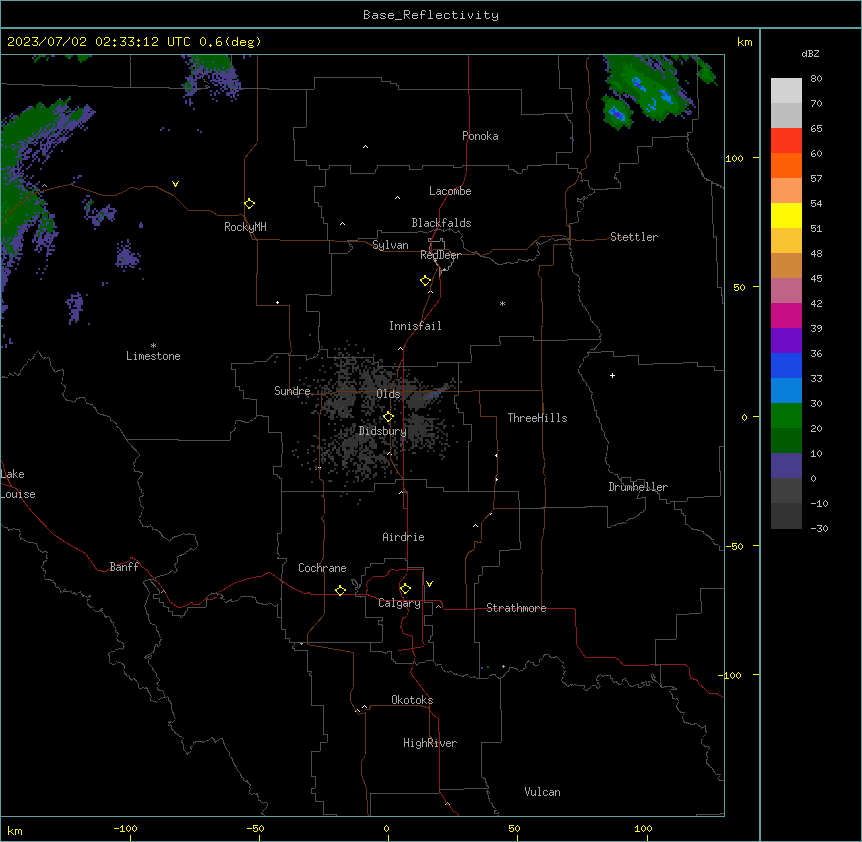Click the Vulcan town label
The image size is (862, 842).
click(x=543, y=792)
